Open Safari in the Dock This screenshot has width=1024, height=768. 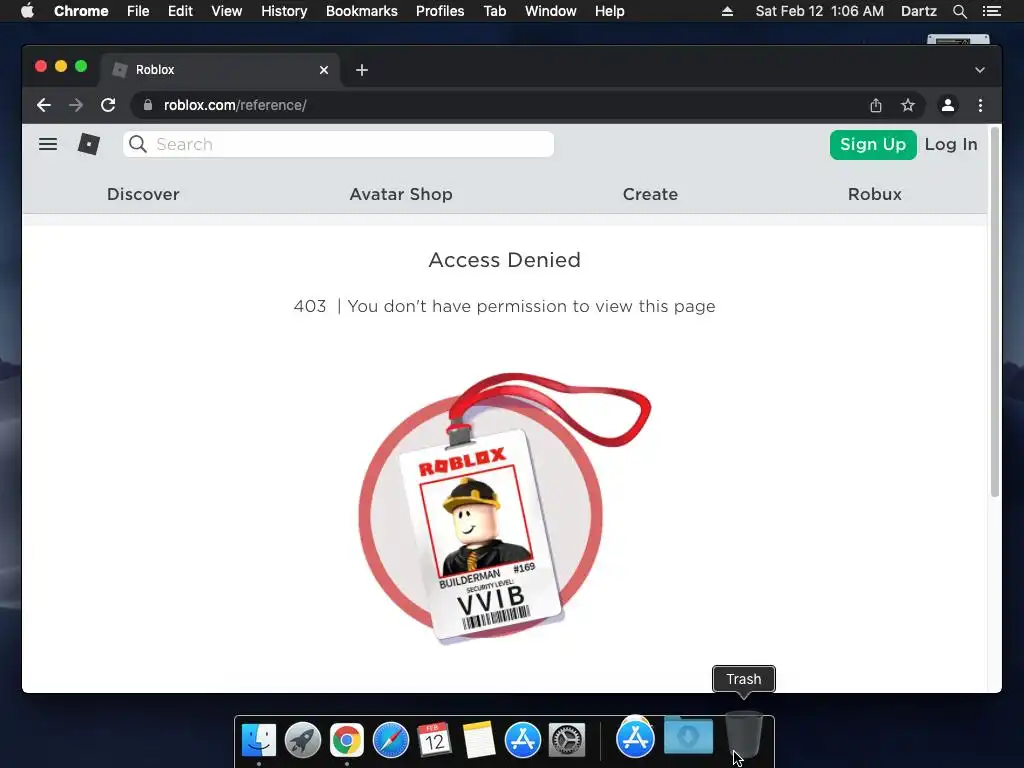coord(391,740)
